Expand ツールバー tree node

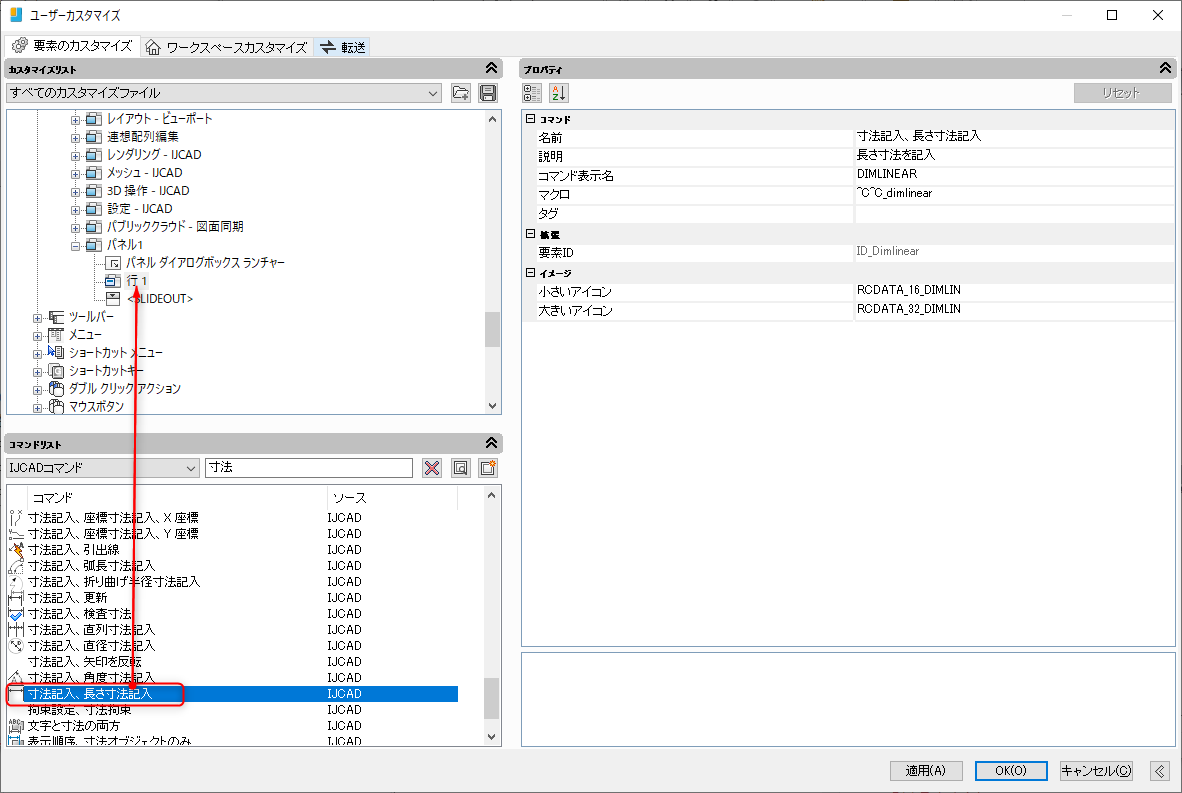38,318
